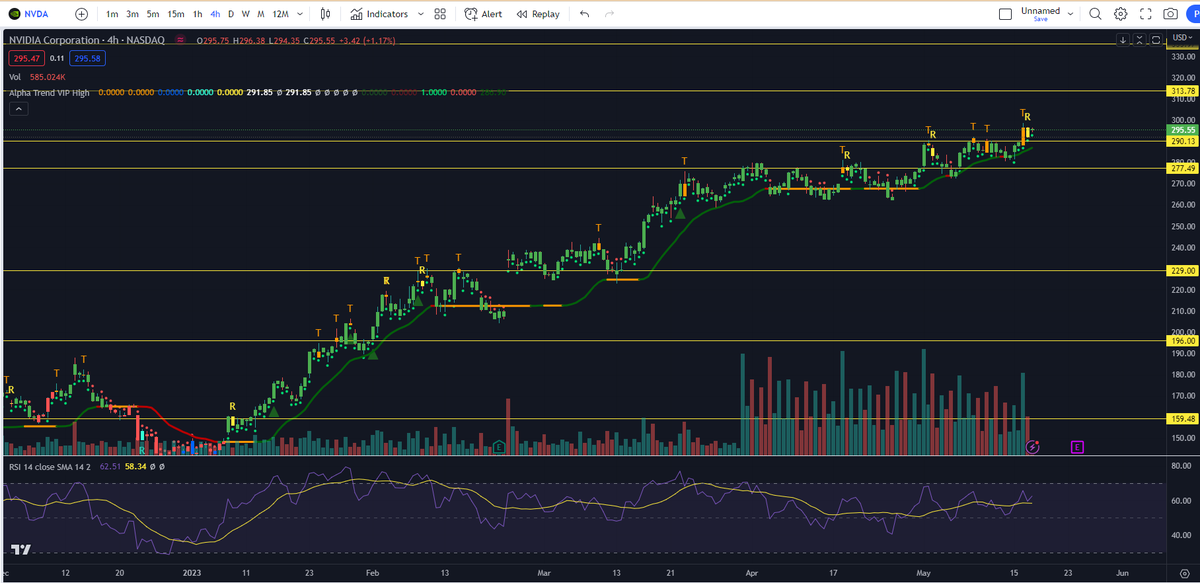Click the green E earnings marker

click(498, 446)
